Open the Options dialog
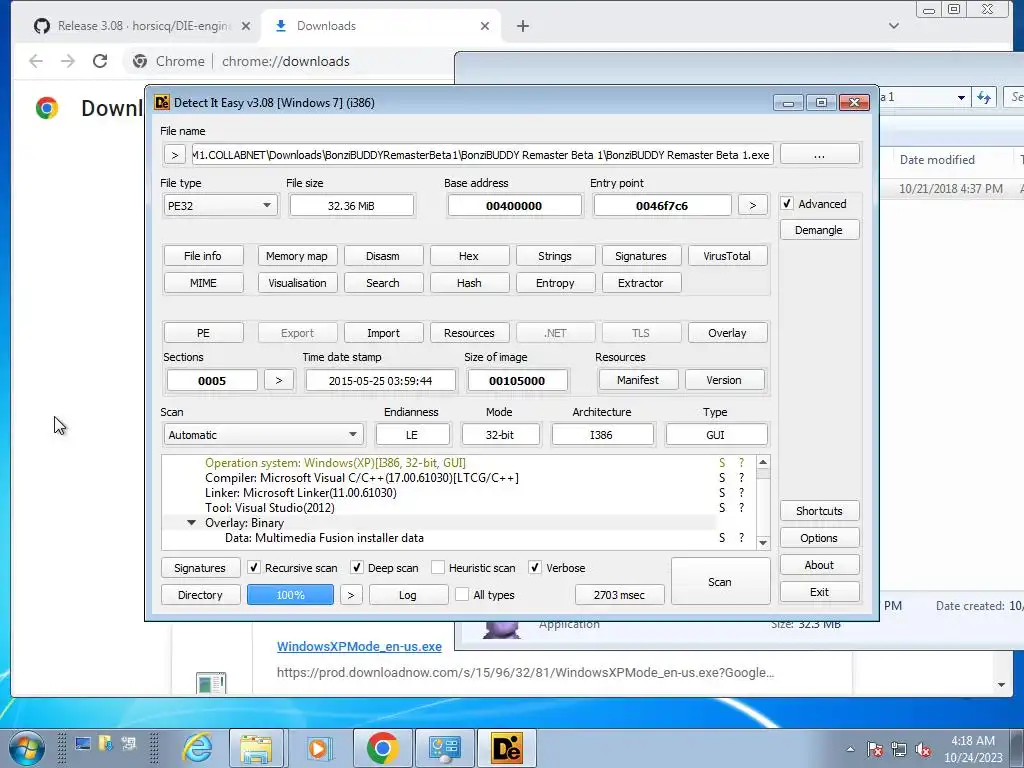Screen dimensions: 1024x768 coord(819,537)
